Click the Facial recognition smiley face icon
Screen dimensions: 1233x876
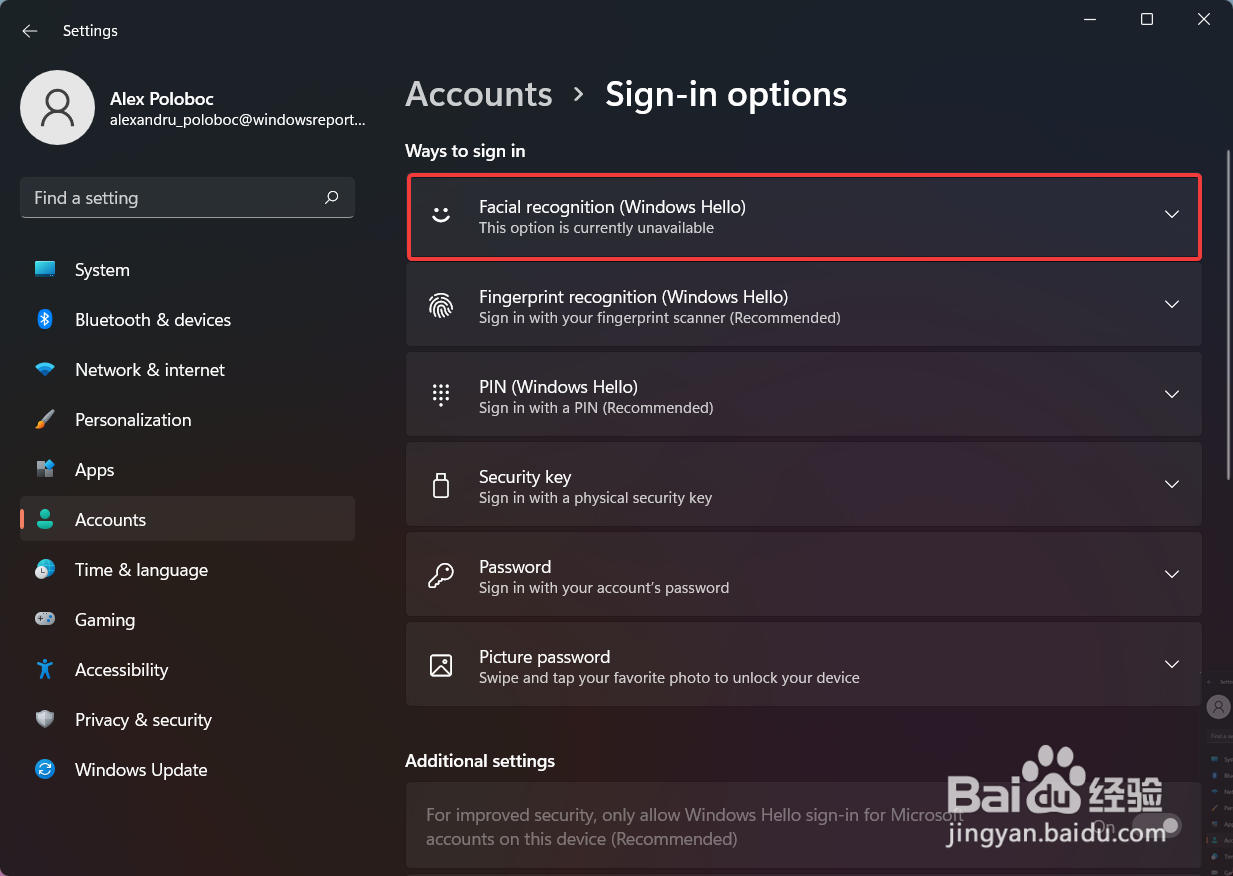click(441, 215)
